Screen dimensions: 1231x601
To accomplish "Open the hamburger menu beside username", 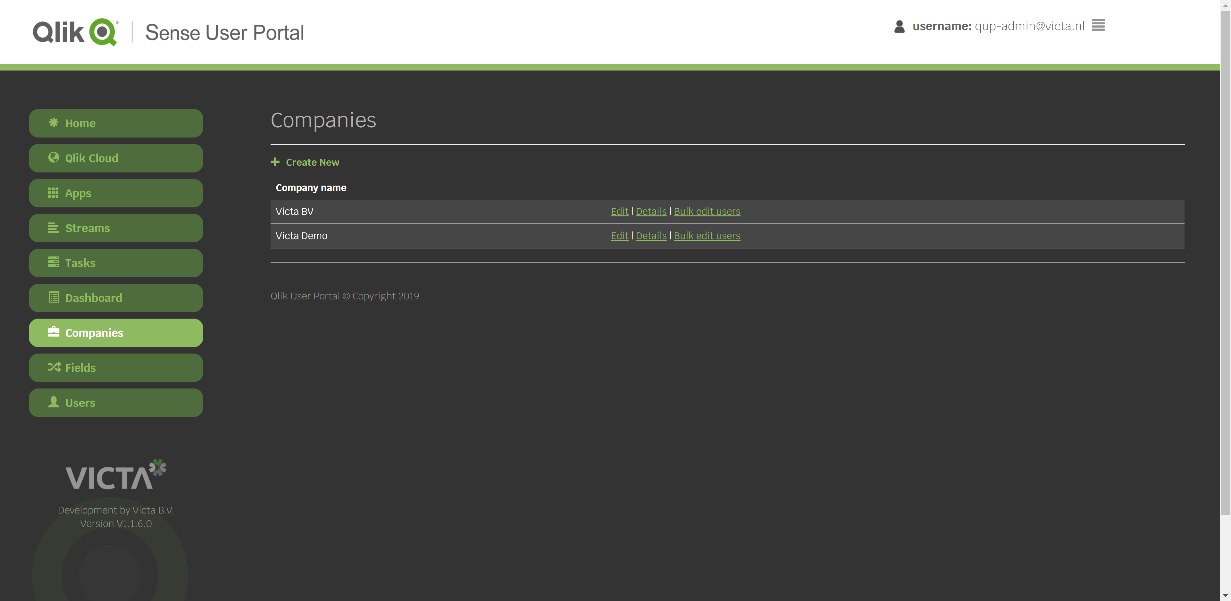I will coord(1098,26).
